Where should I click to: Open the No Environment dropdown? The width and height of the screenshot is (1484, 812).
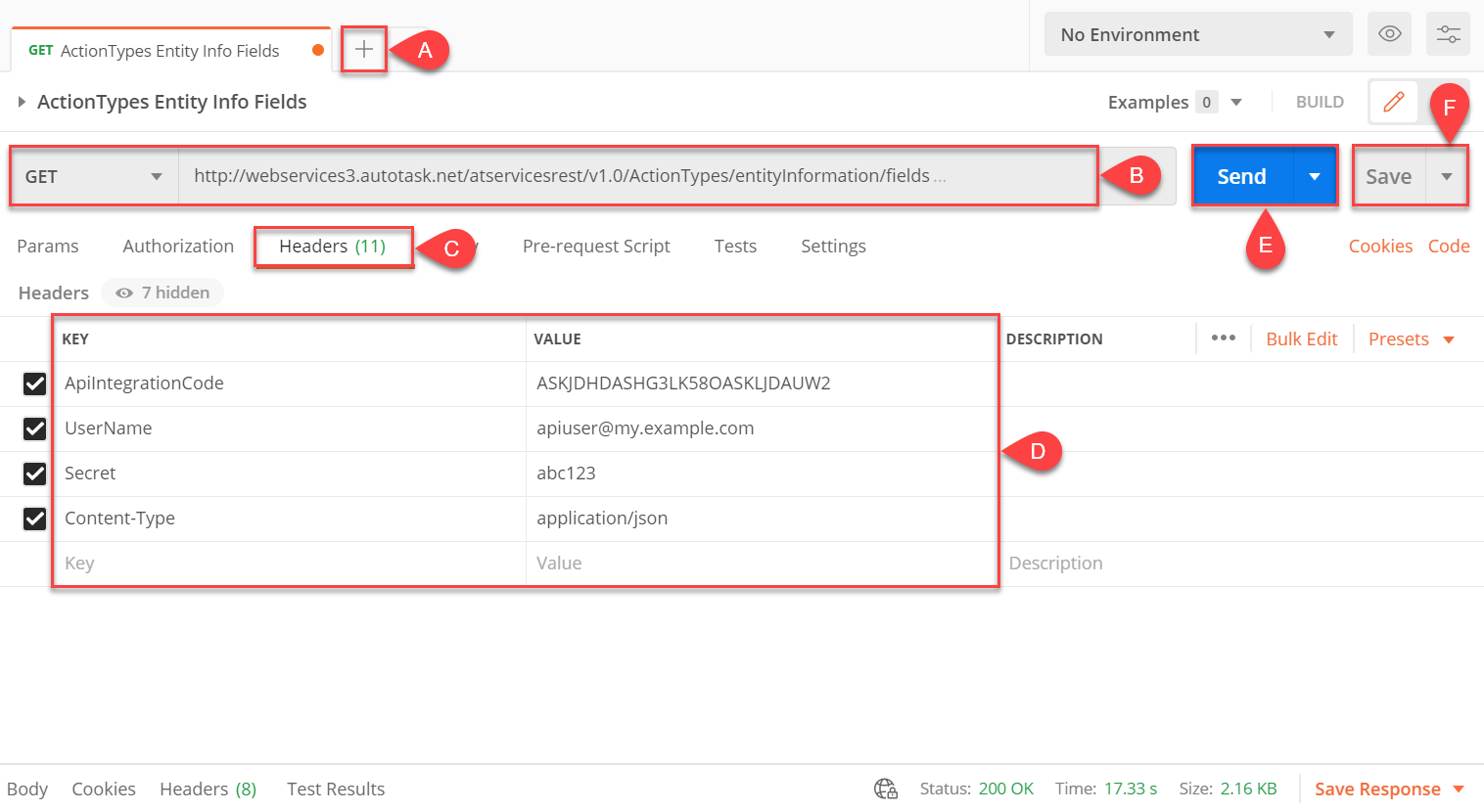coord(1197,33)
